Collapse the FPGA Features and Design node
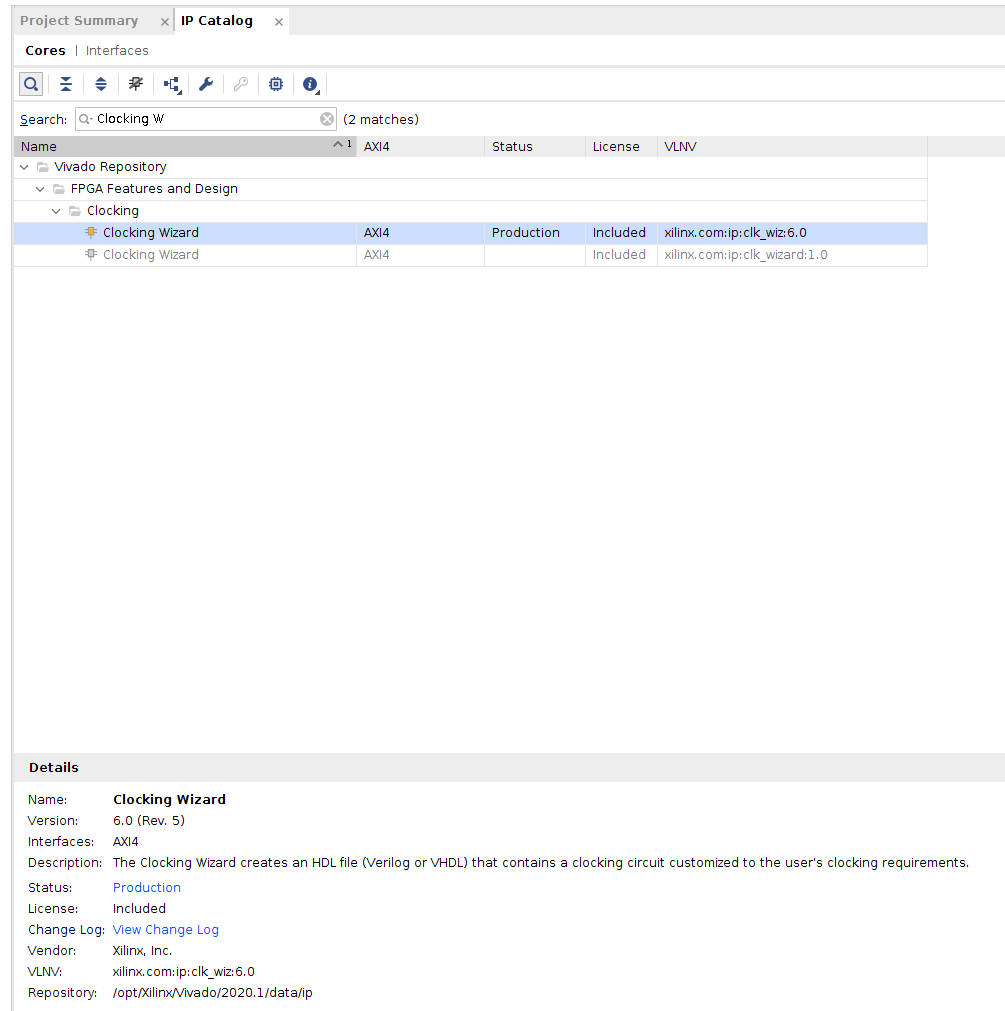Image resolution: width=1005 pixels, height=1011 pixels. coord(40,189)
